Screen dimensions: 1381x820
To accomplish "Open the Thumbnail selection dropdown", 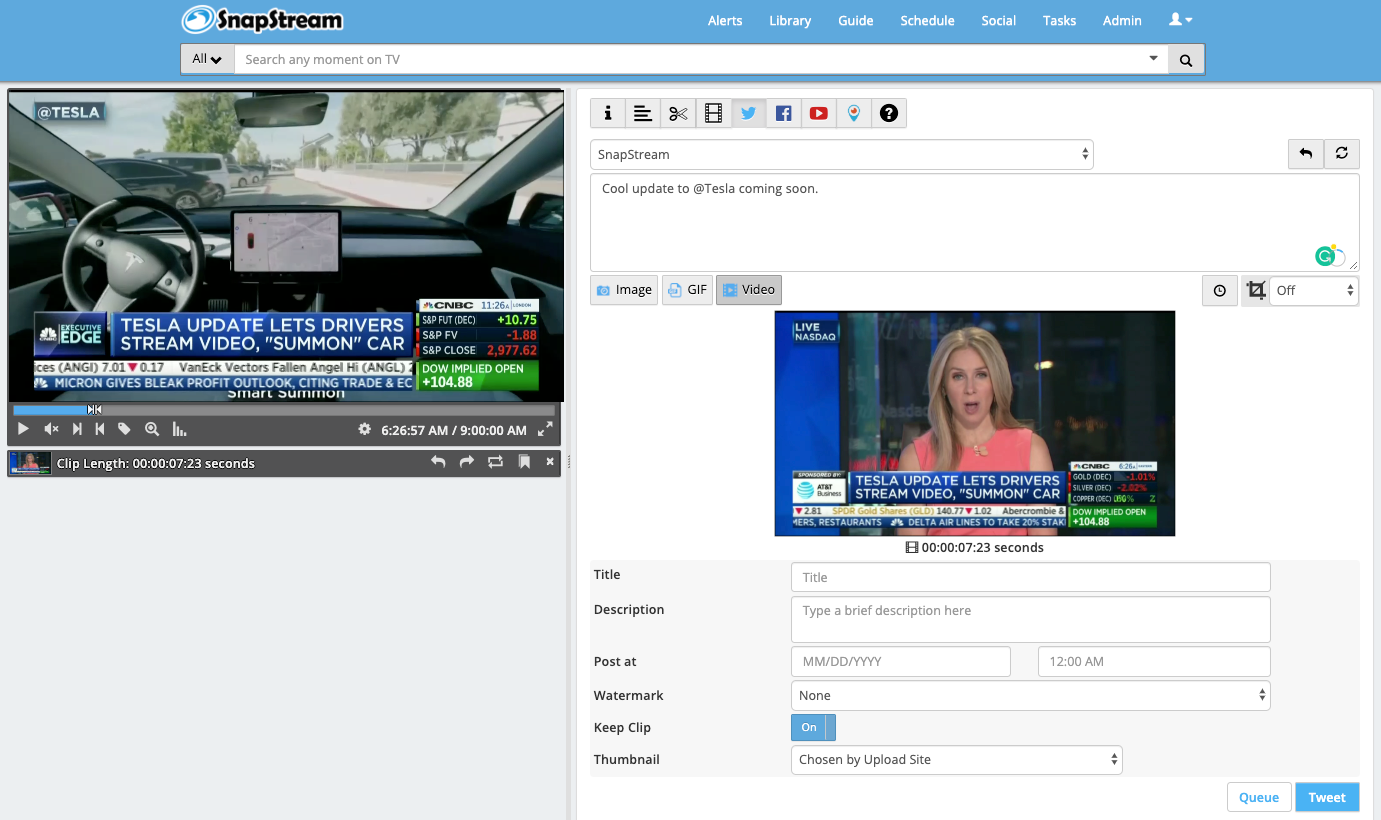I will (x=956, y=760).
